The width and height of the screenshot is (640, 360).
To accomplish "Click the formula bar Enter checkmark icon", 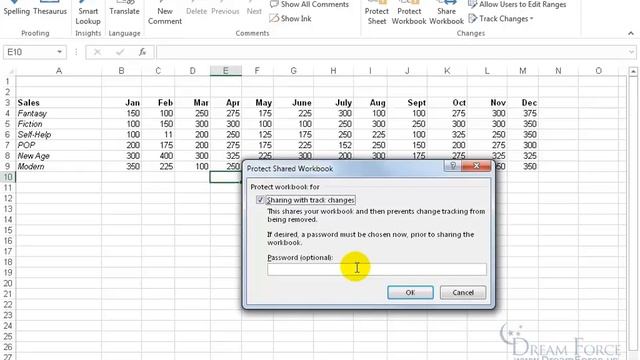I will 120,52.
